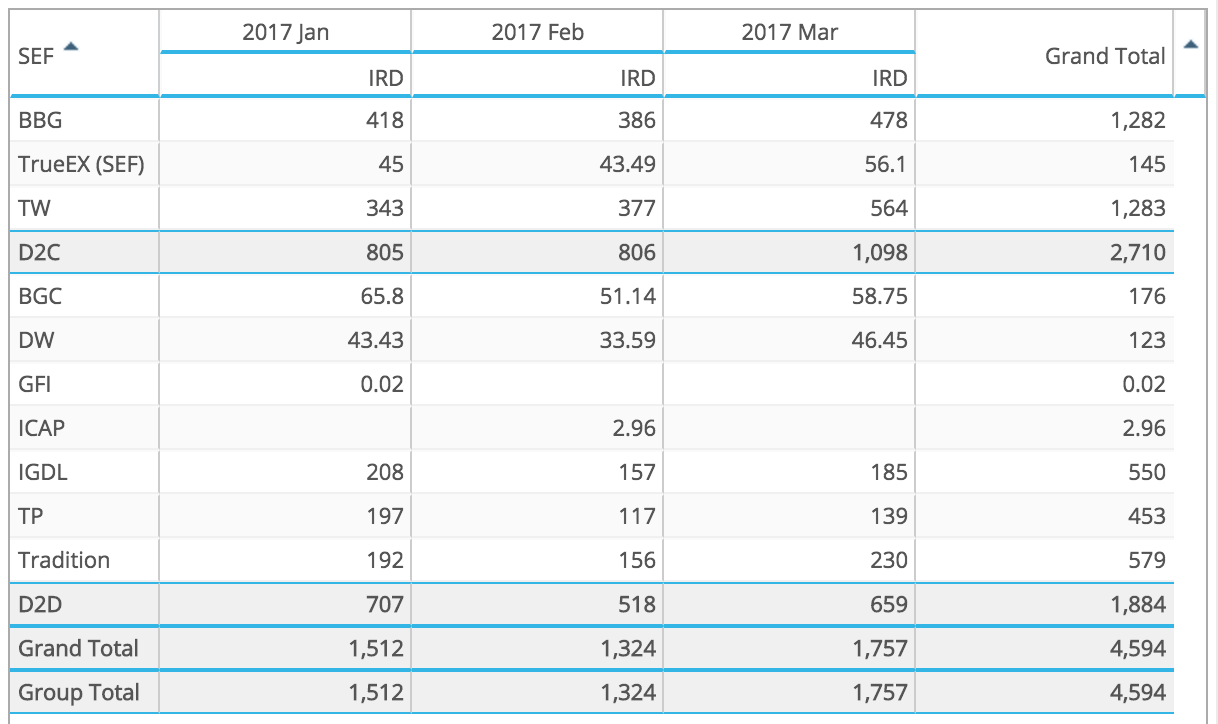Click Tradition's 2017 Mar value 230
Image resolution: width=1218 pixels, height=724 pixels.
pyautogui.click(x=889, y=560)
